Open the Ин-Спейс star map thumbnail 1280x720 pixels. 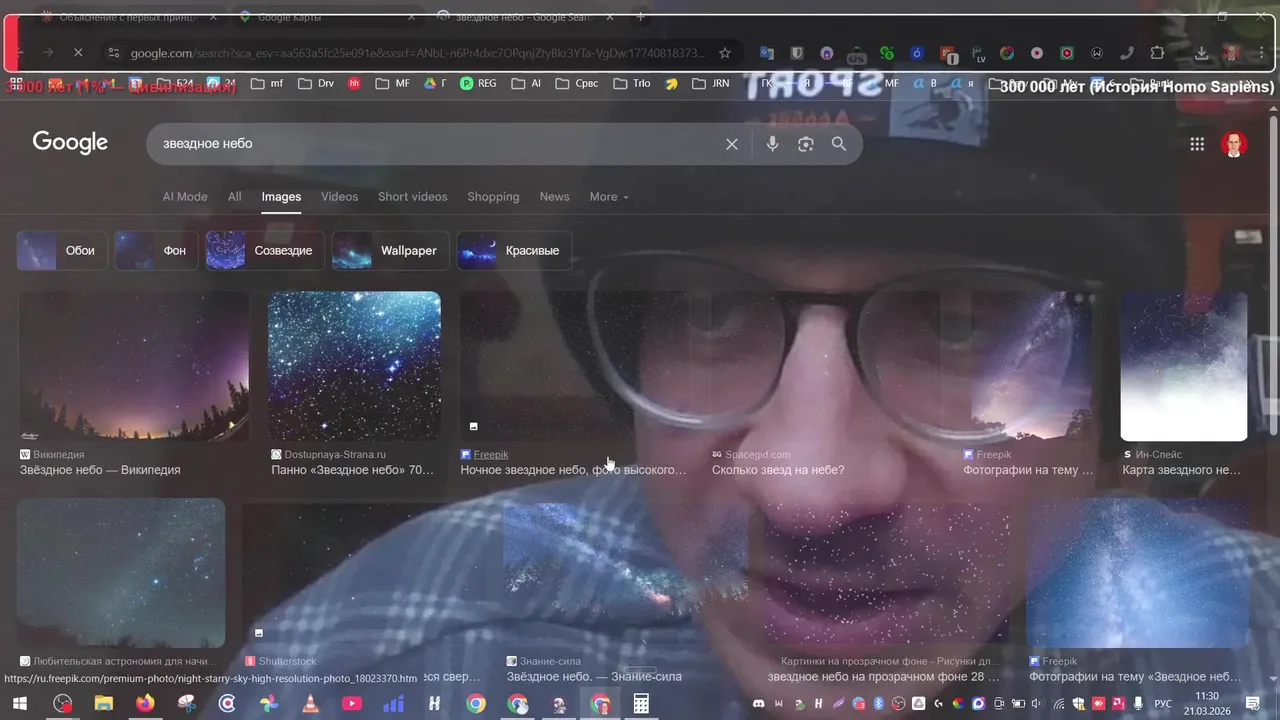(x=1184, y=366)
